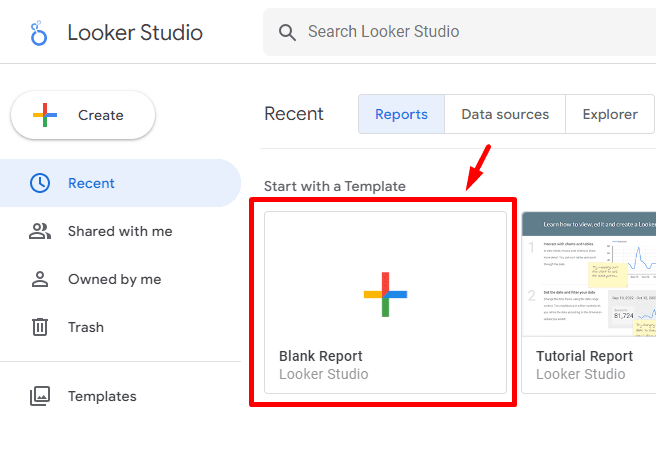The image size is (656, 449).
Task: Select the Tutorial Report title text
Action: tap(584, 356)
